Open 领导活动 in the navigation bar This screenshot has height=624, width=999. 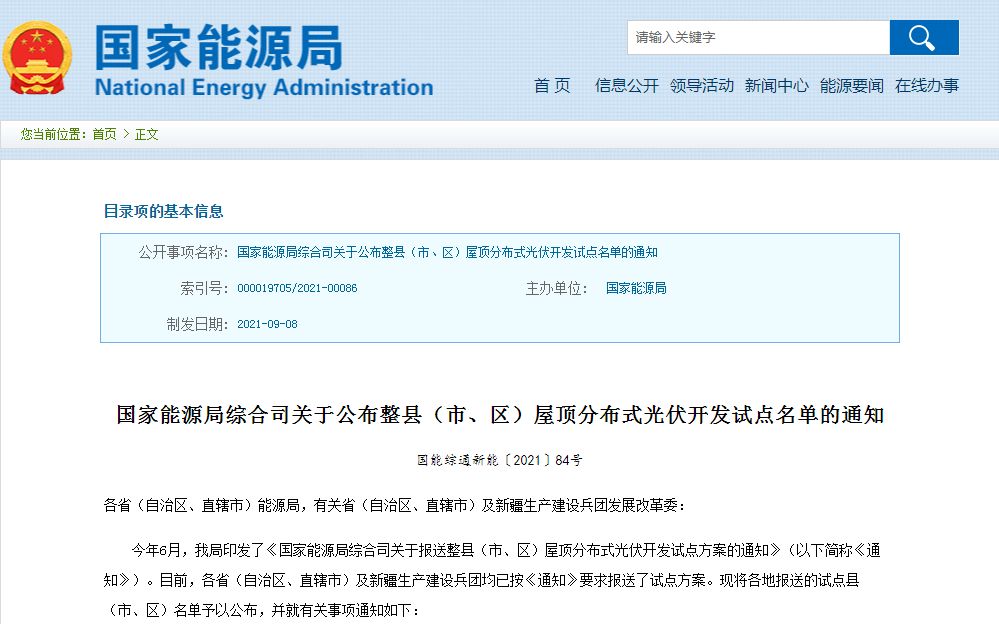point(702,86)
